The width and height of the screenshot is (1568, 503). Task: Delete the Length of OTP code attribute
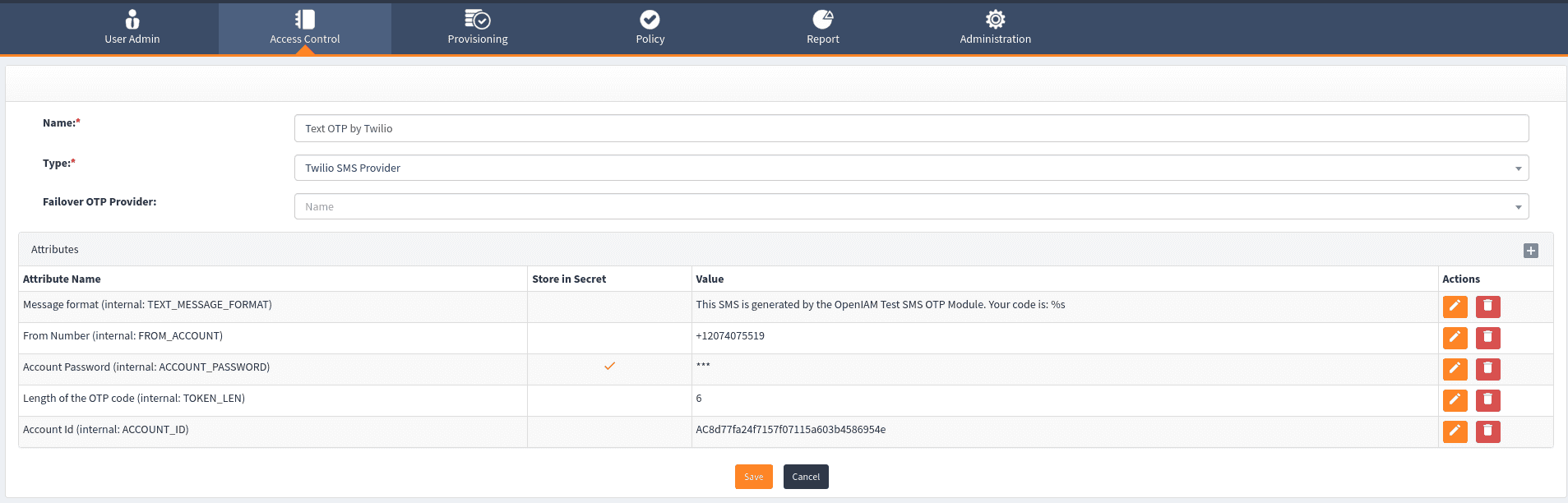[x=1487, y=400]
